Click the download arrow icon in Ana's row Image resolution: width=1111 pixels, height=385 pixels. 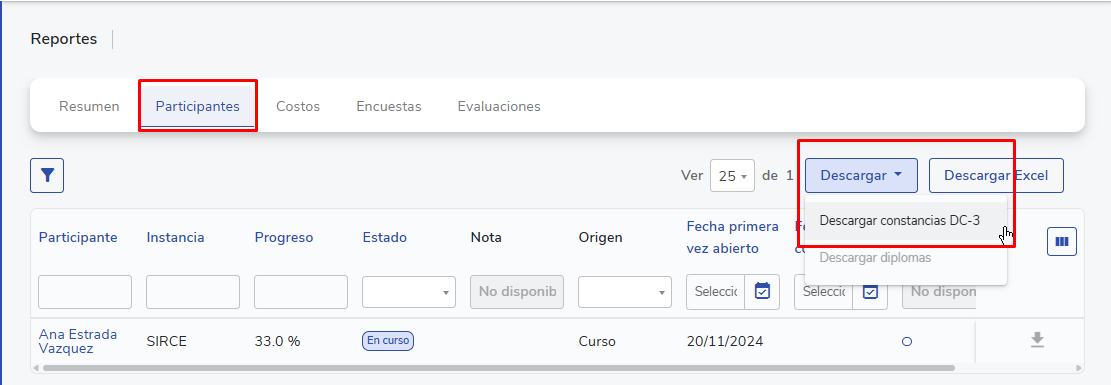[1037, 341]
